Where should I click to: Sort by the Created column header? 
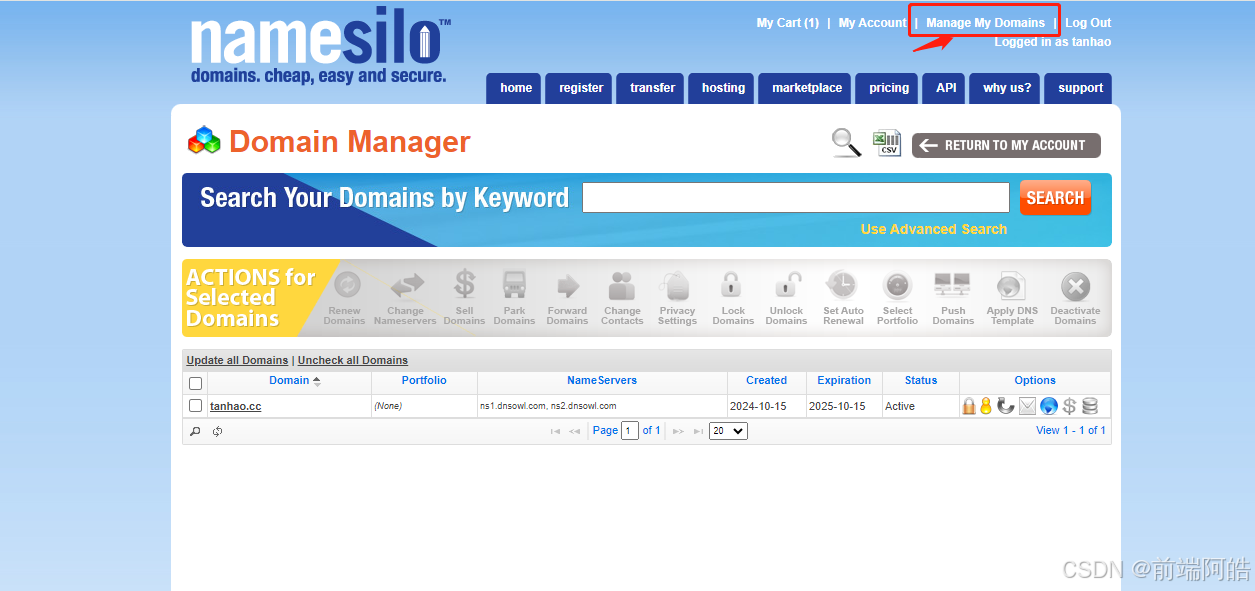[766, 380]
